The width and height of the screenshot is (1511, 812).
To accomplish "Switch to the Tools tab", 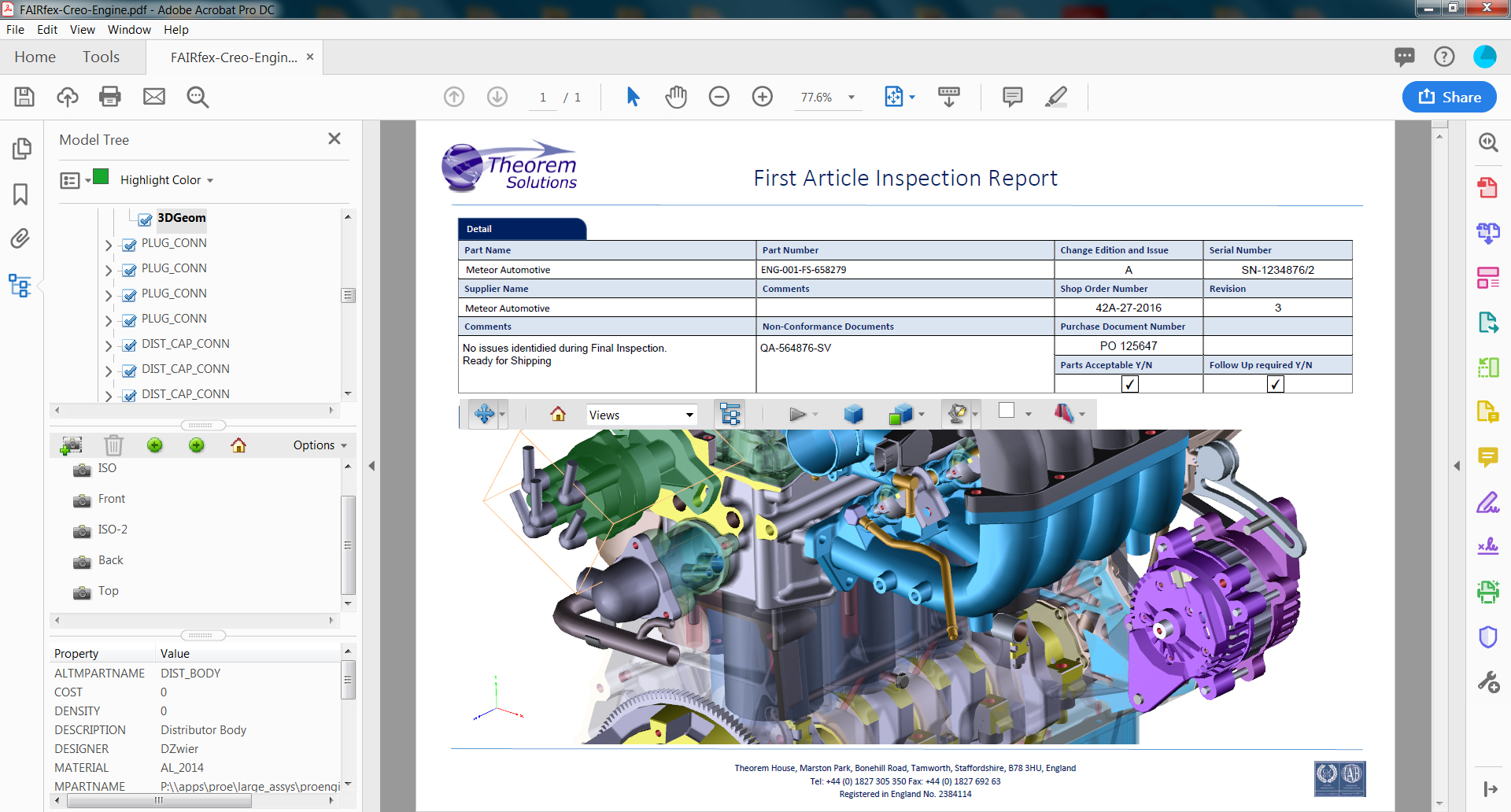I will click(x=101, y=57).
